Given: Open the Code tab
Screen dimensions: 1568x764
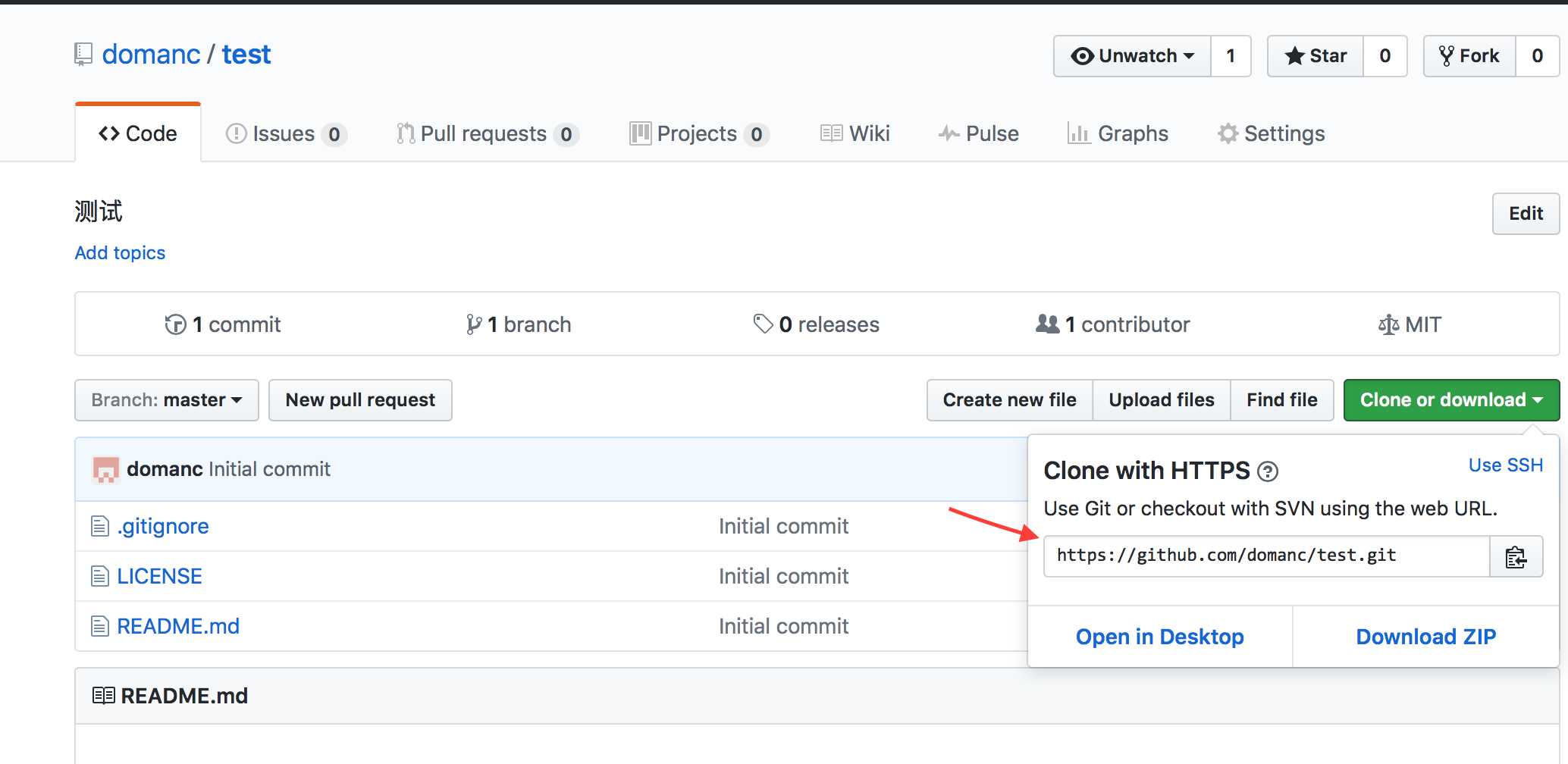Looking at the screenshot, I should coord(138,133).
